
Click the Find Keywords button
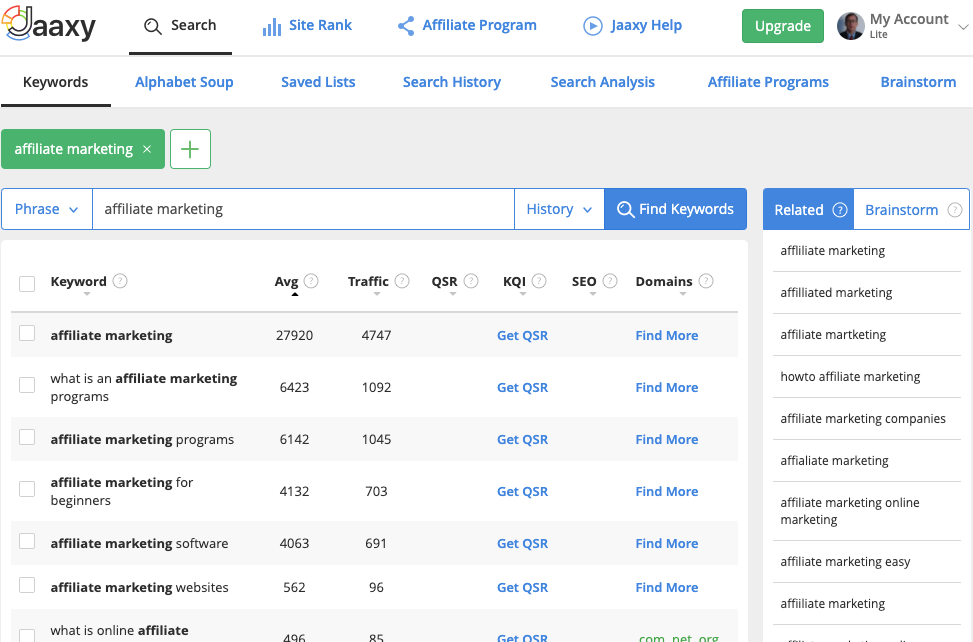click(x=676, y=209)
